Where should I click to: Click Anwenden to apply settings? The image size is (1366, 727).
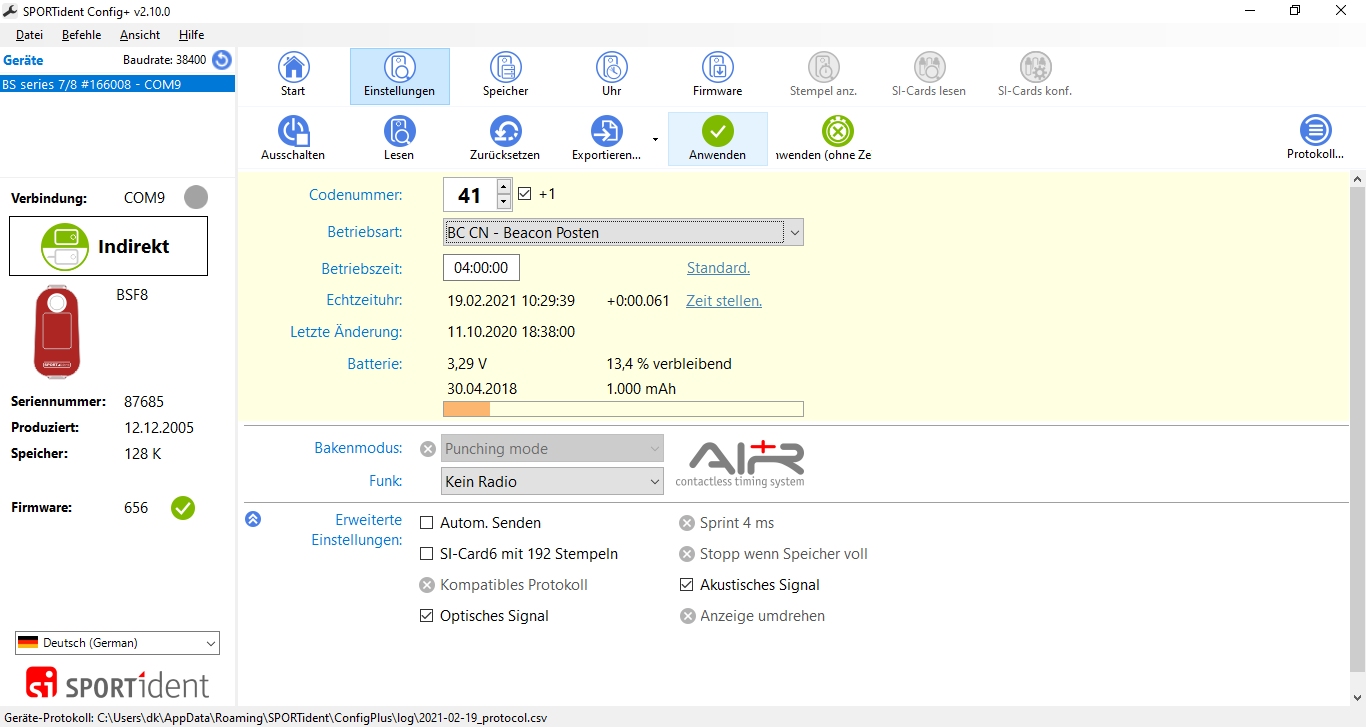click(x=717, y=139)
